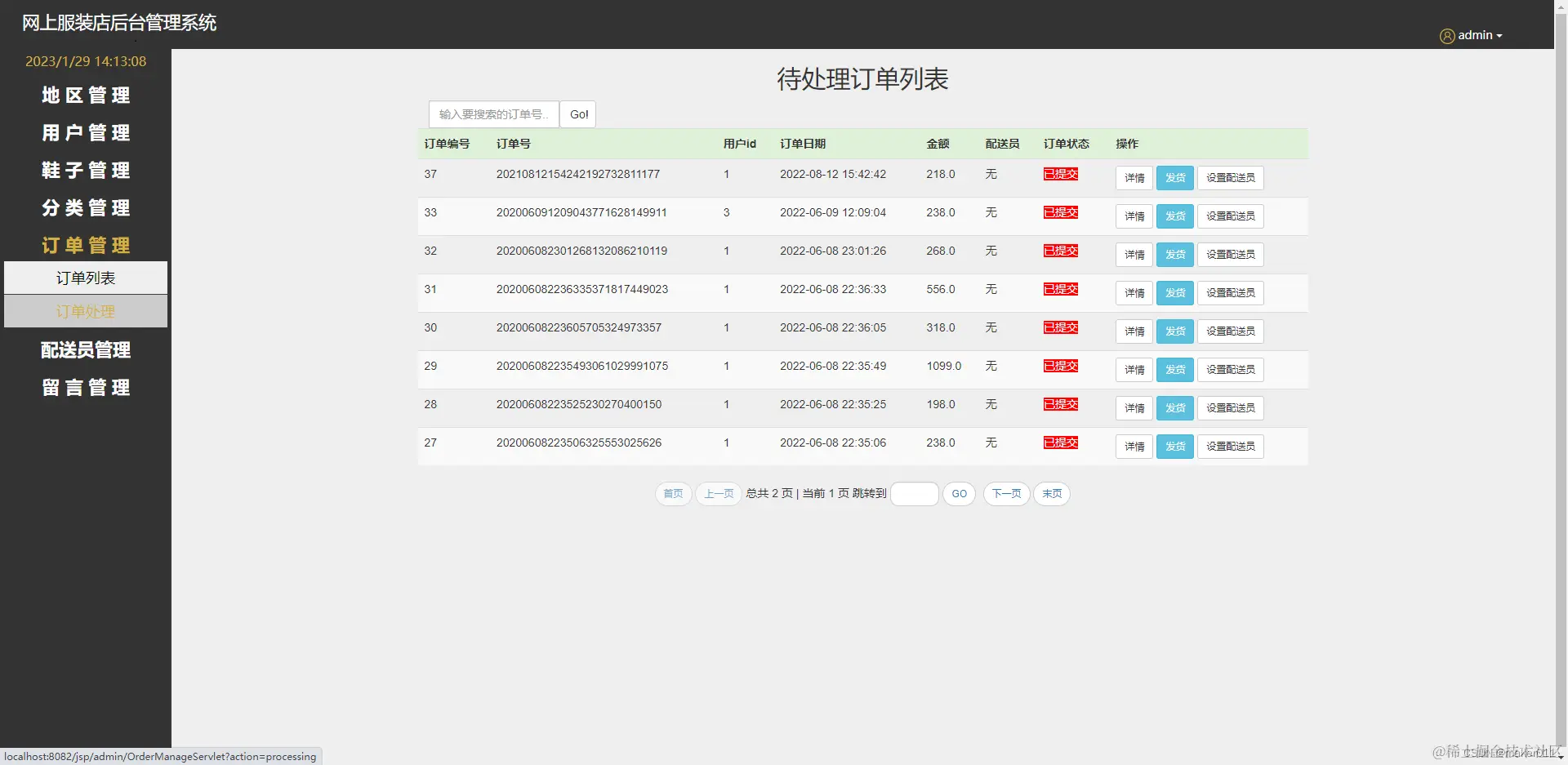Open 用户管理 in the sidebar

[x=86, y=133]
